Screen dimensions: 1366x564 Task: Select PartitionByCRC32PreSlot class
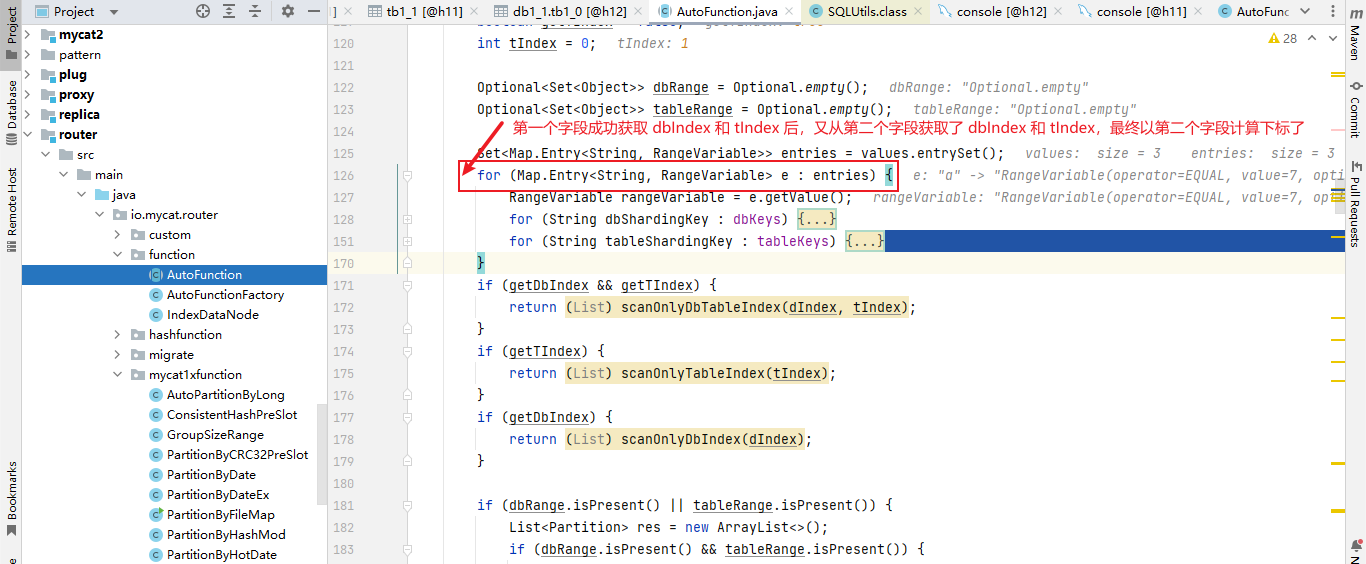pyautogui.click(x=237, y=454)
